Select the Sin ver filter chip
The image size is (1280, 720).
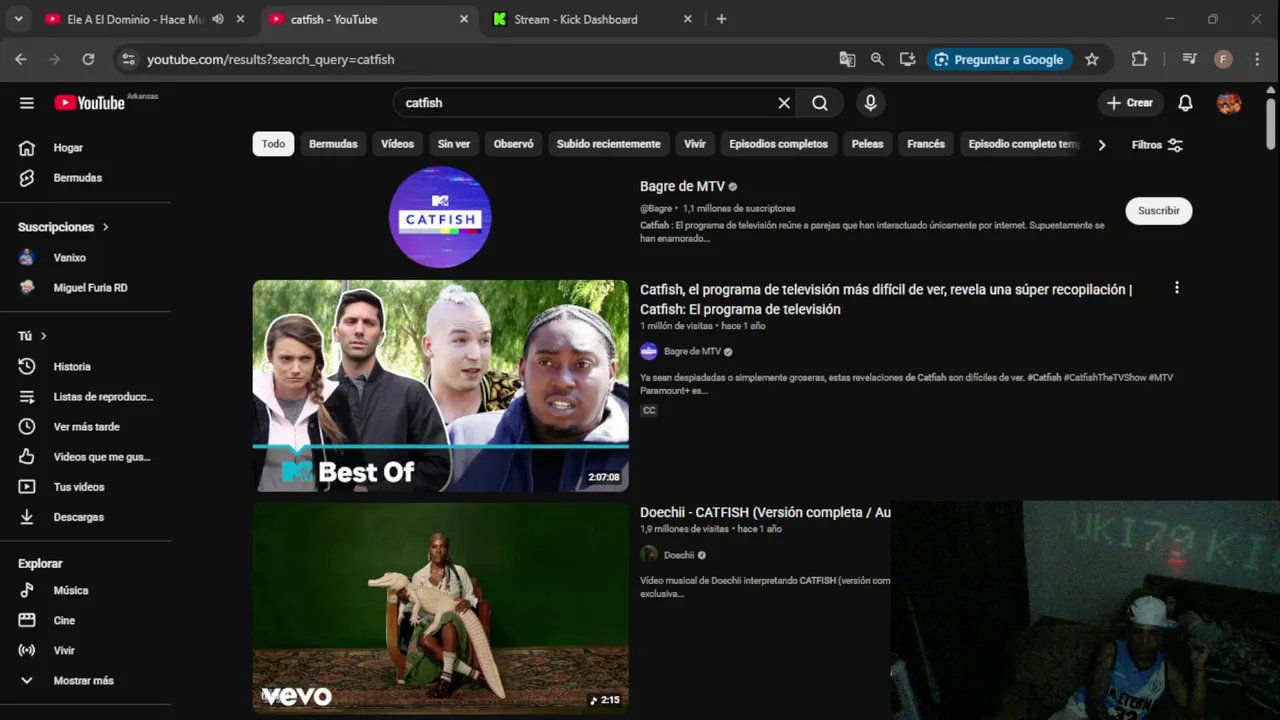454,144
